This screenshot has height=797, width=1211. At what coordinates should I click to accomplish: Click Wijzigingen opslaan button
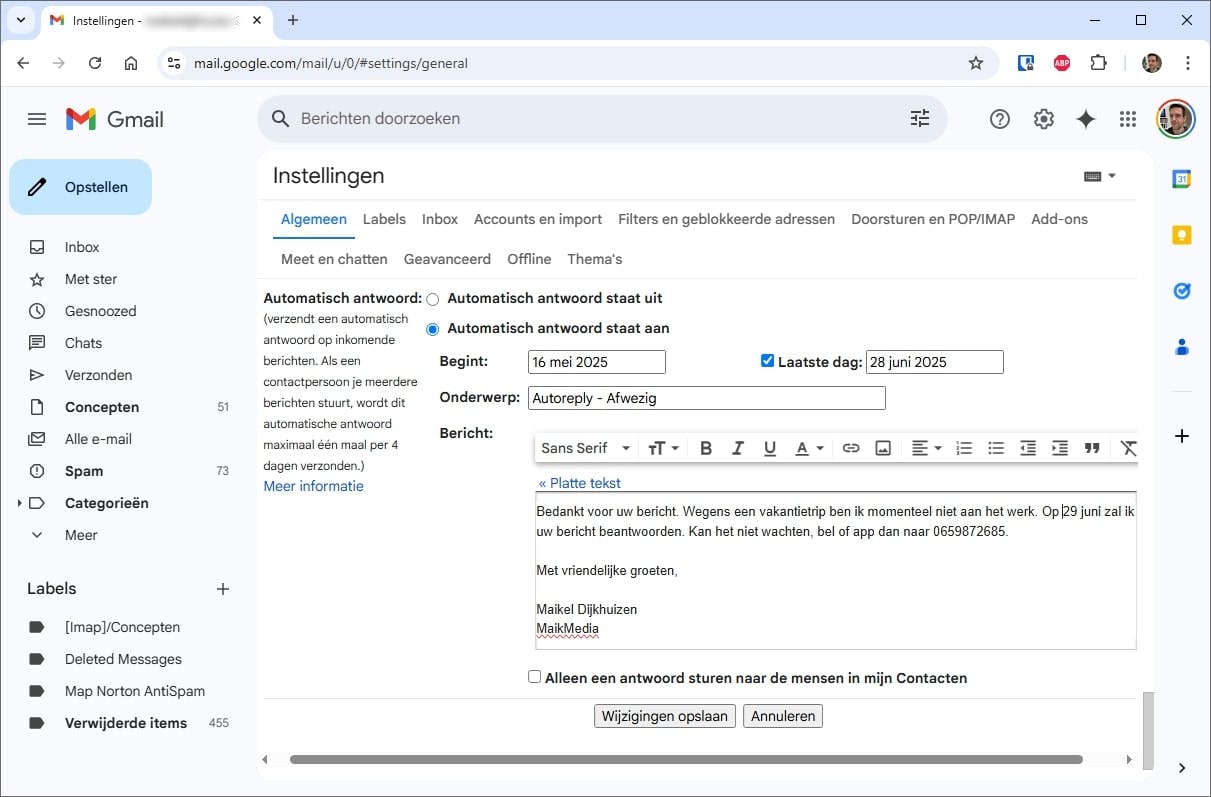pyautogui.click(x=665, y=716)
